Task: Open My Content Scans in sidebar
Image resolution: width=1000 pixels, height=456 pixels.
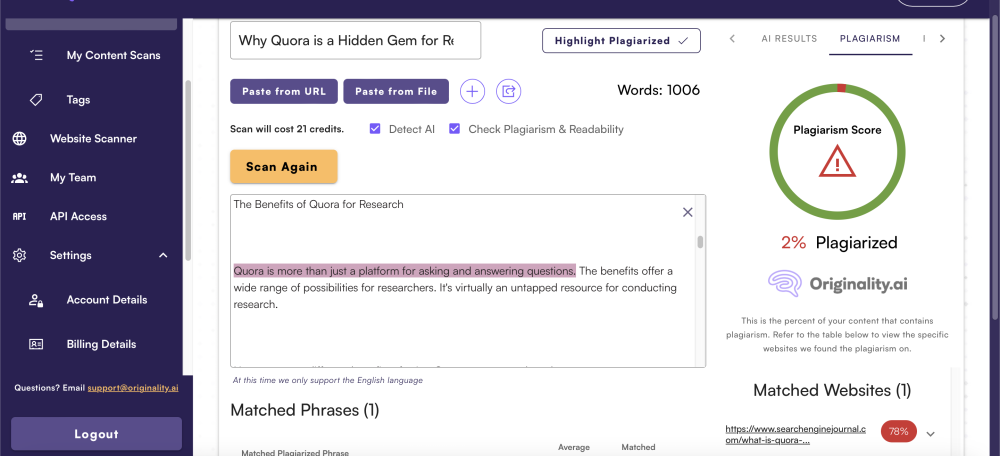Action: [x=114, y=55]
